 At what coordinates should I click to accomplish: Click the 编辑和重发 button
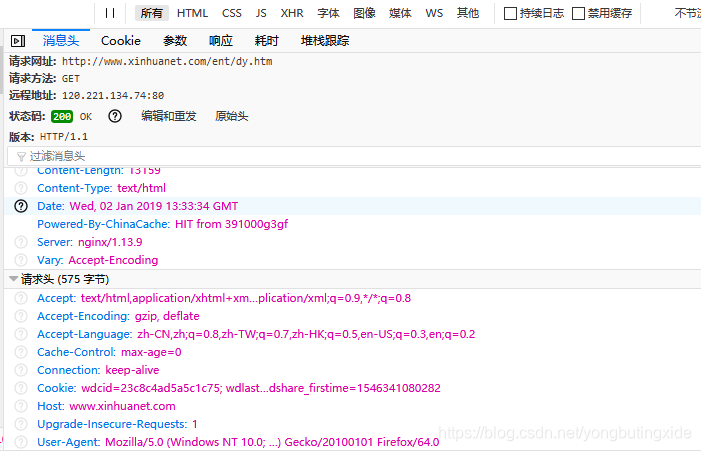[169, 116]
